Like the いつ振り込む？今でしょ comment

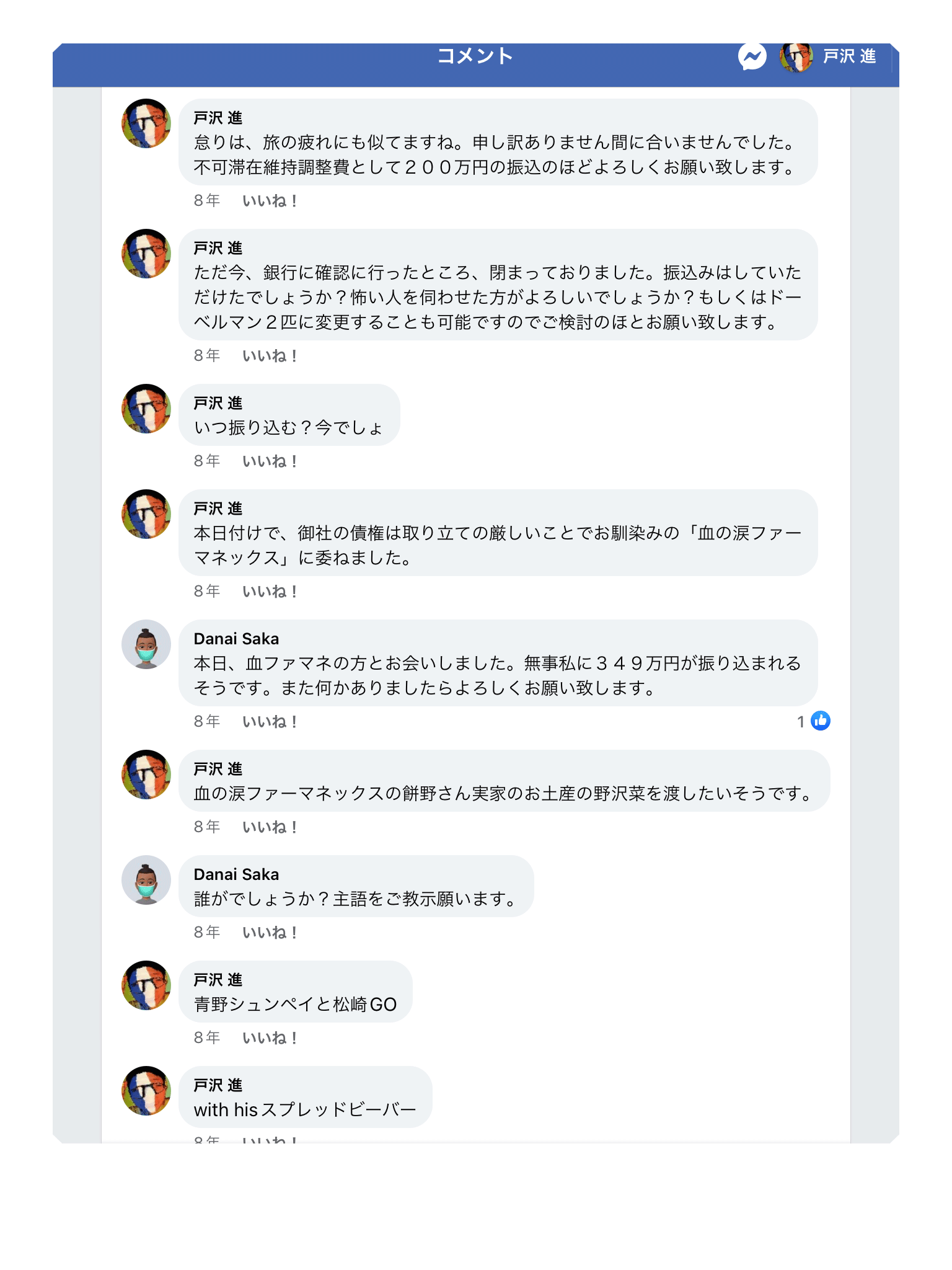pyautogui.click(x=270, y=461)
